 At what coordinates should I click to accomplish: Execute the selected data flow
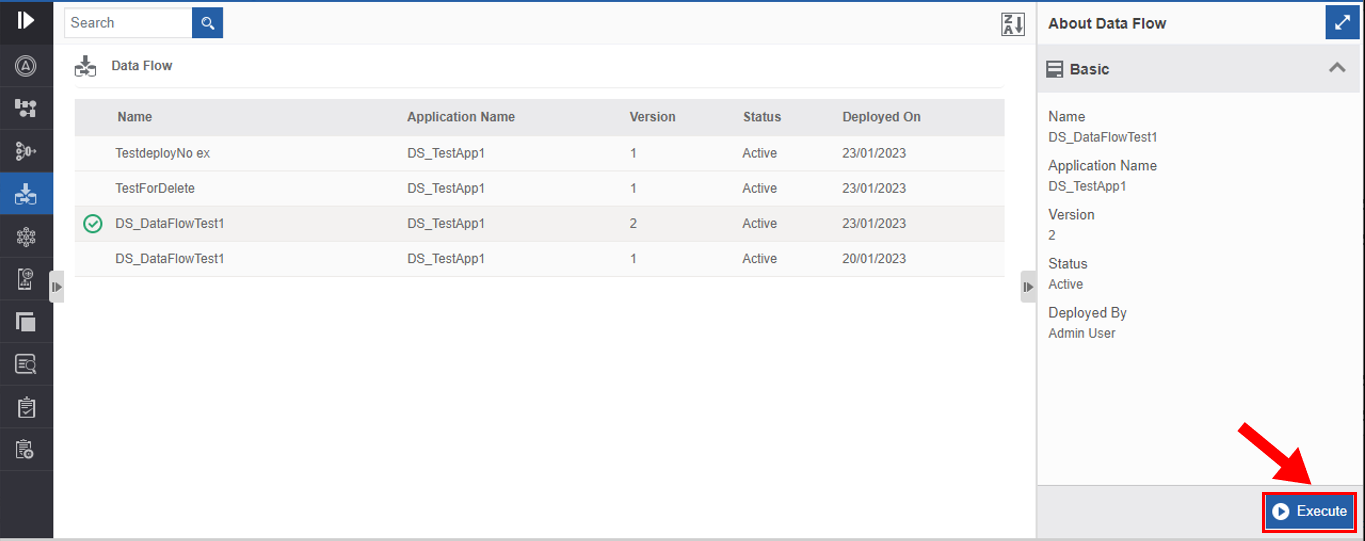(x=1310, y=511)
